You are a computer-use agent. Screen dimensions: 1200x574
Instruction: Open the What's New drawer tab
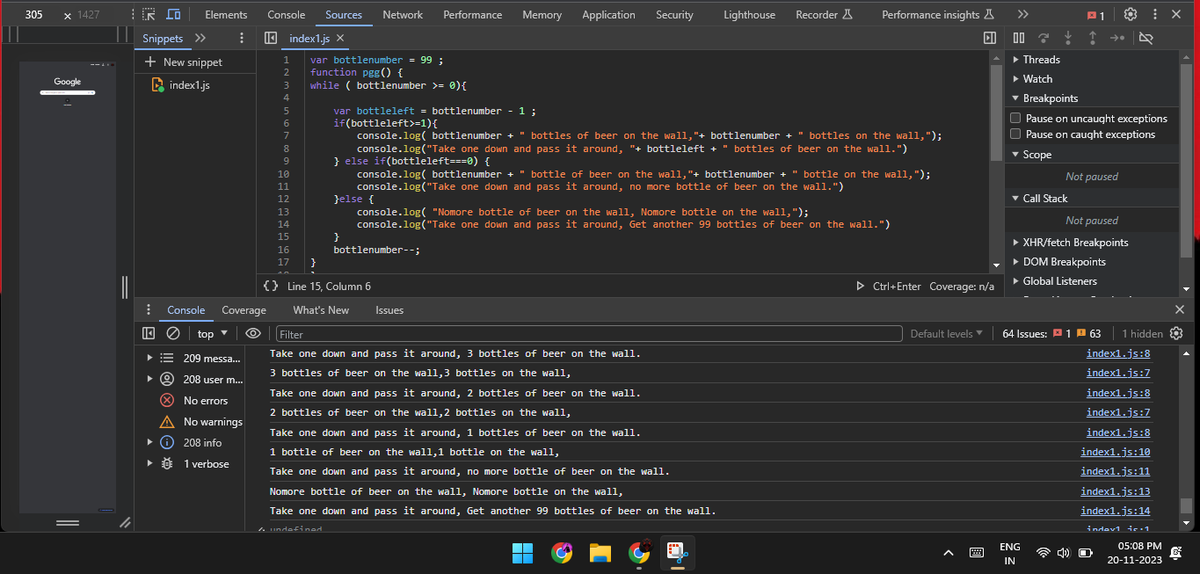coord(321,310)
